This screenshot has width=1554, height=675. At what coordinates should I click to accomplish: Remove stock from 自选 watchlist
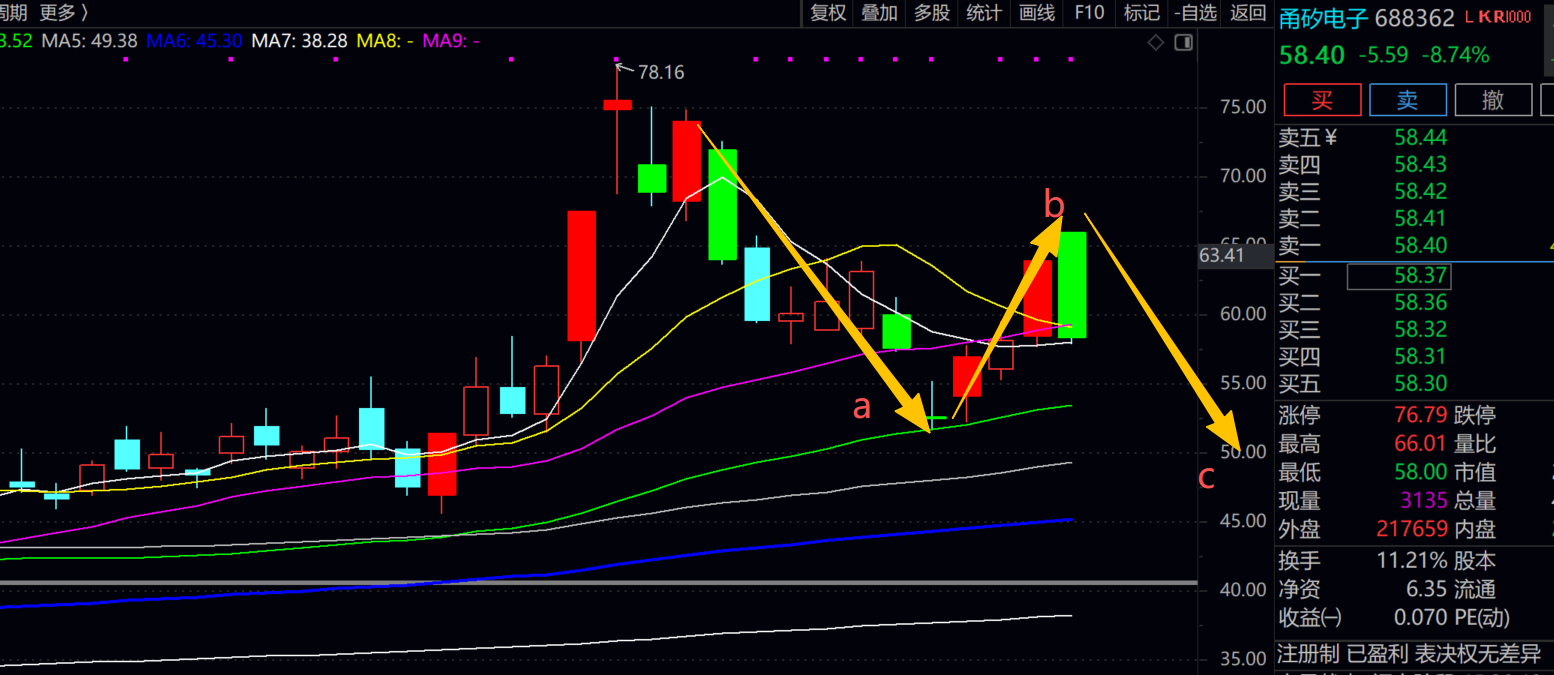tap(1195, 13)
